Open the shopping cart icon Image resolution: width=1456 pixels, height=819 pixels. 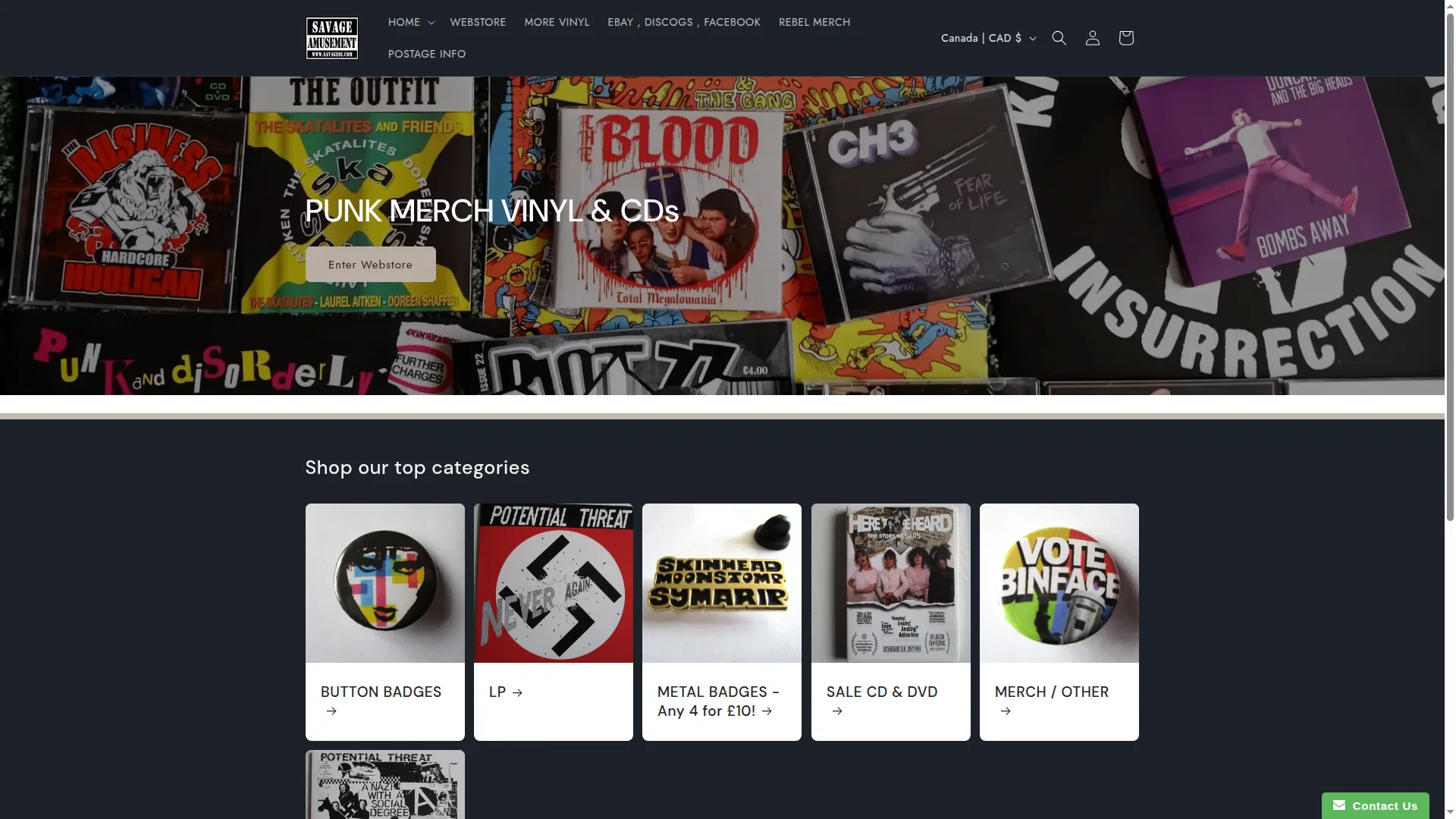1125,38
